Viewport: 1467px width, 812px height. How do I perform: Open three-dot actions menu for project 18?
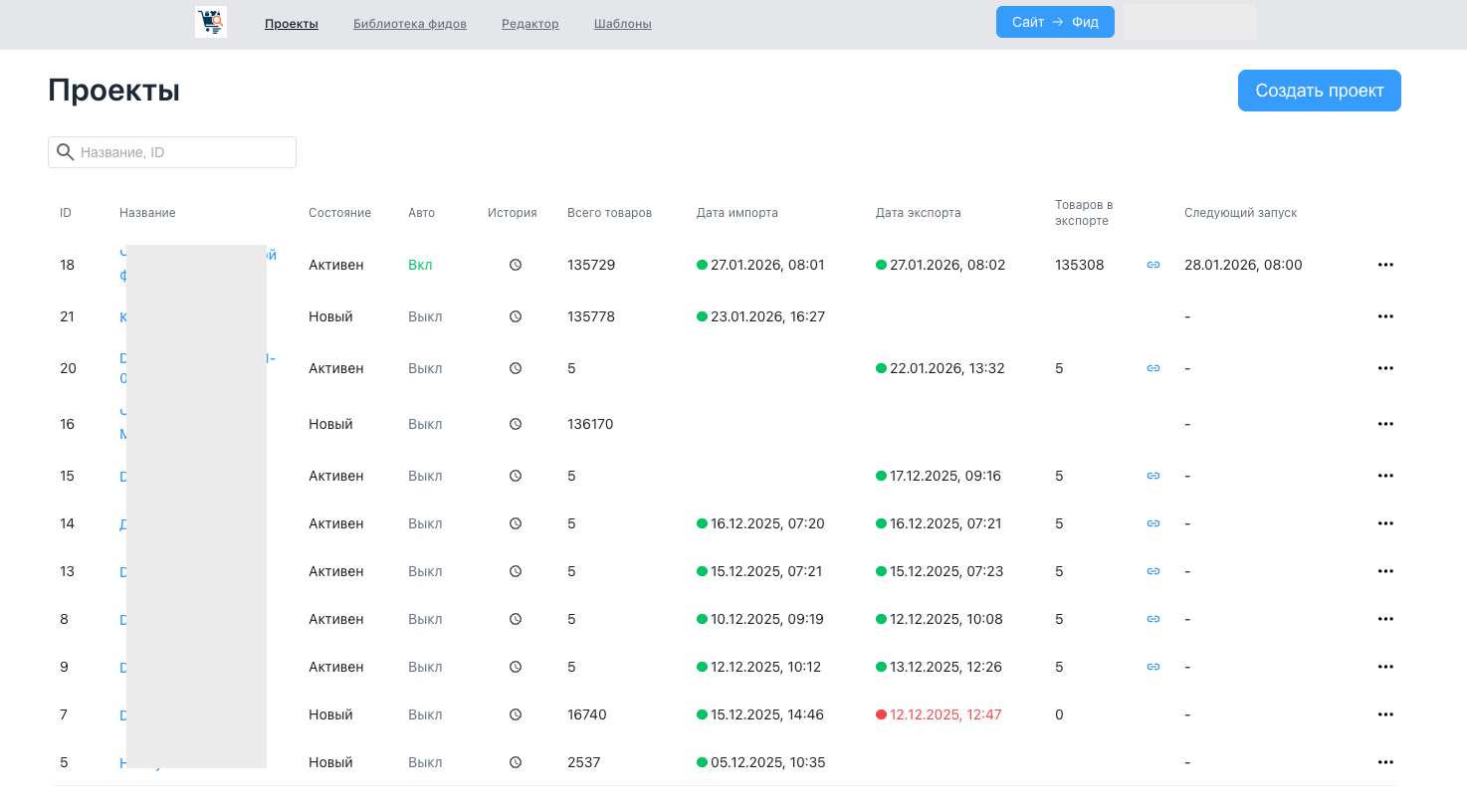(x=1385, y=265)
